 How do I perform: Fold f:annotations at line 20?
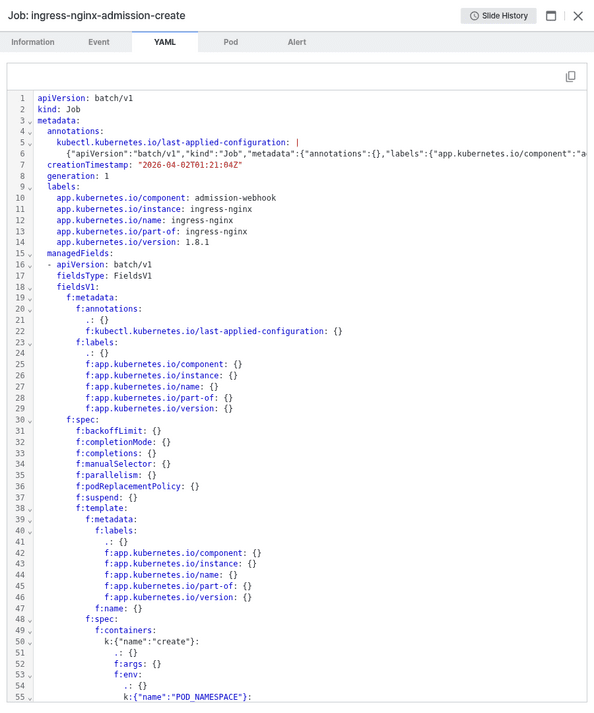point(30,310)
